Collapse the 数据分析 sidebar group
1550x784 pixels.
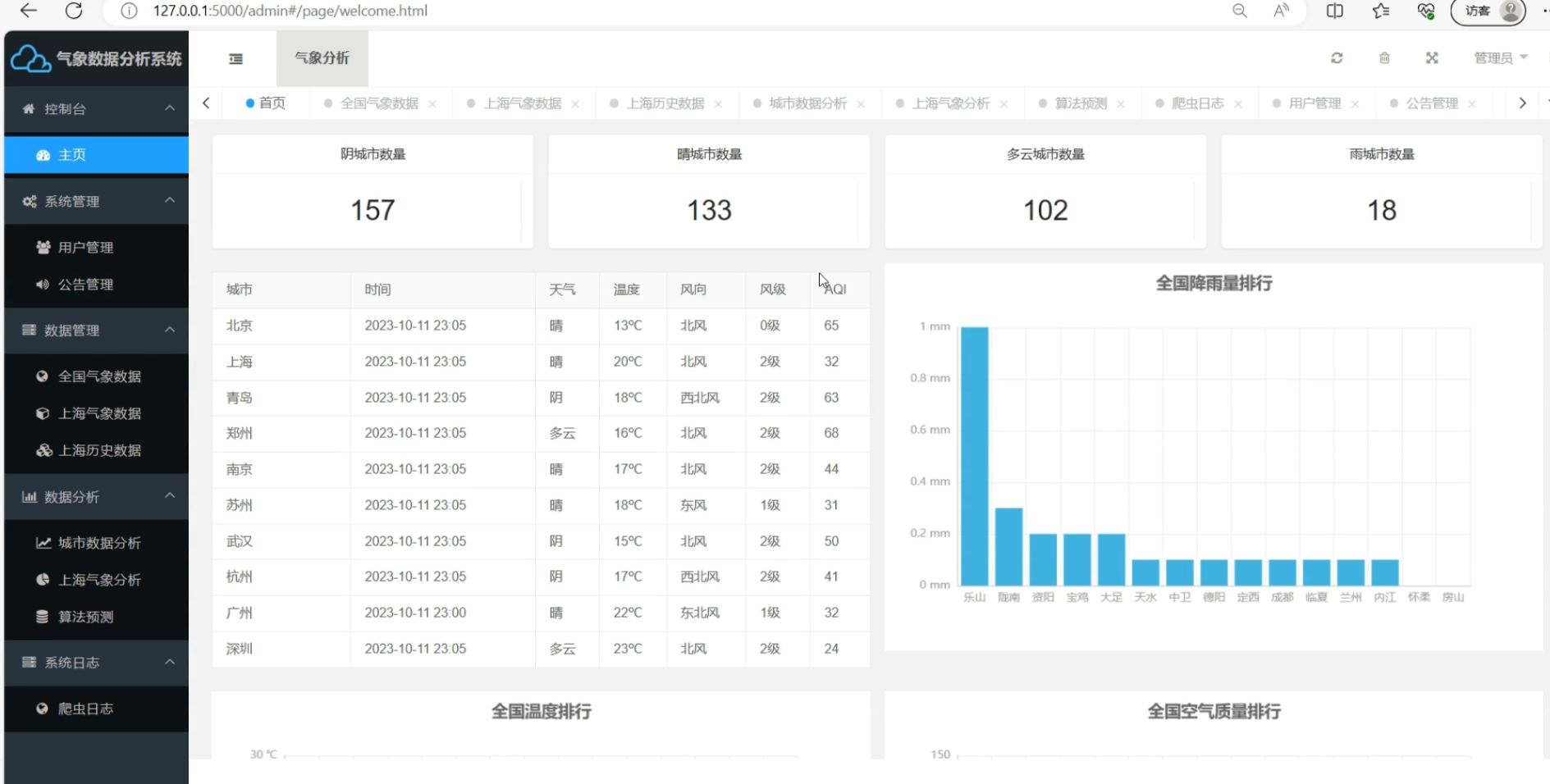(x=96, y=497)
